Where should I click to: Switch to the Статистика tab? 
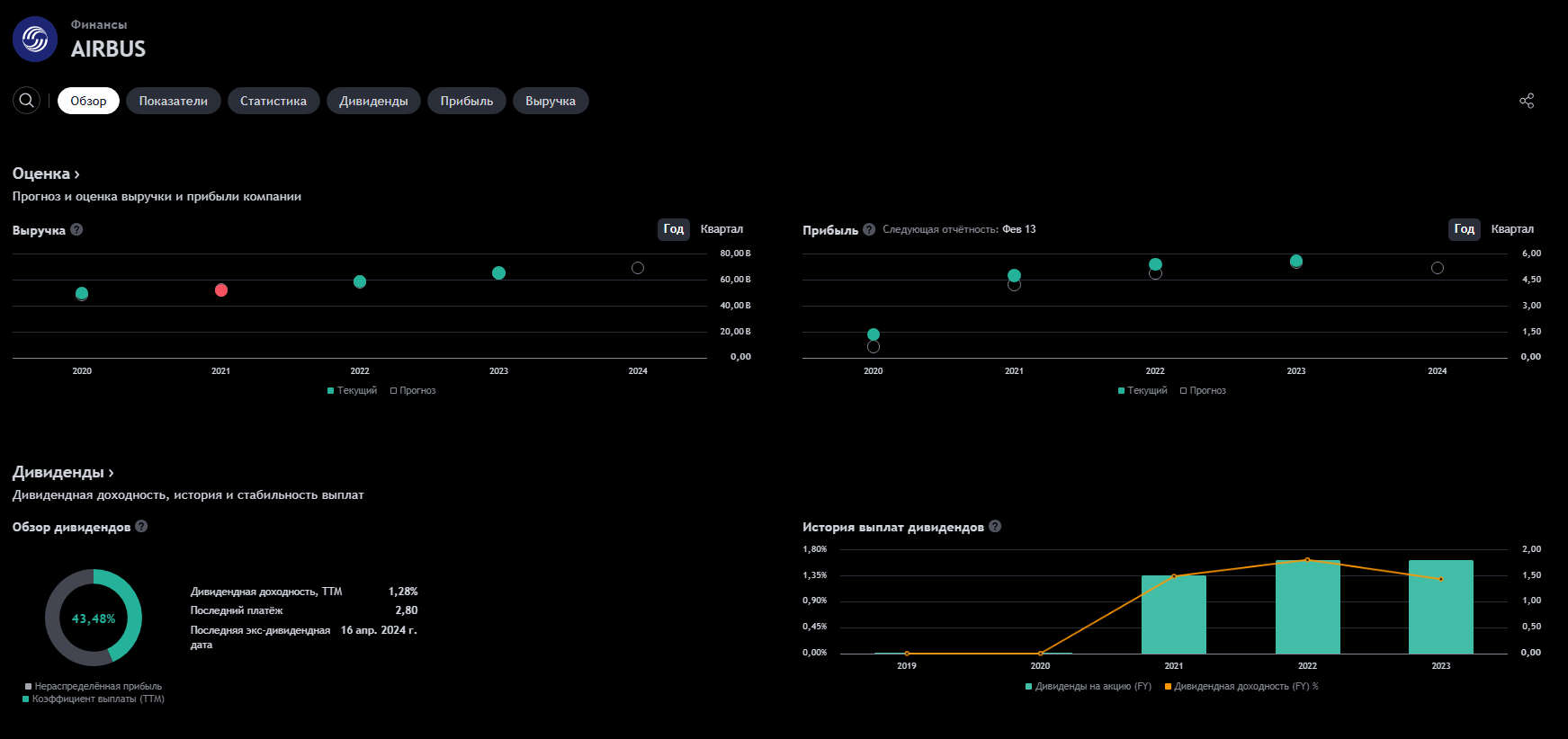click(273, 101)
